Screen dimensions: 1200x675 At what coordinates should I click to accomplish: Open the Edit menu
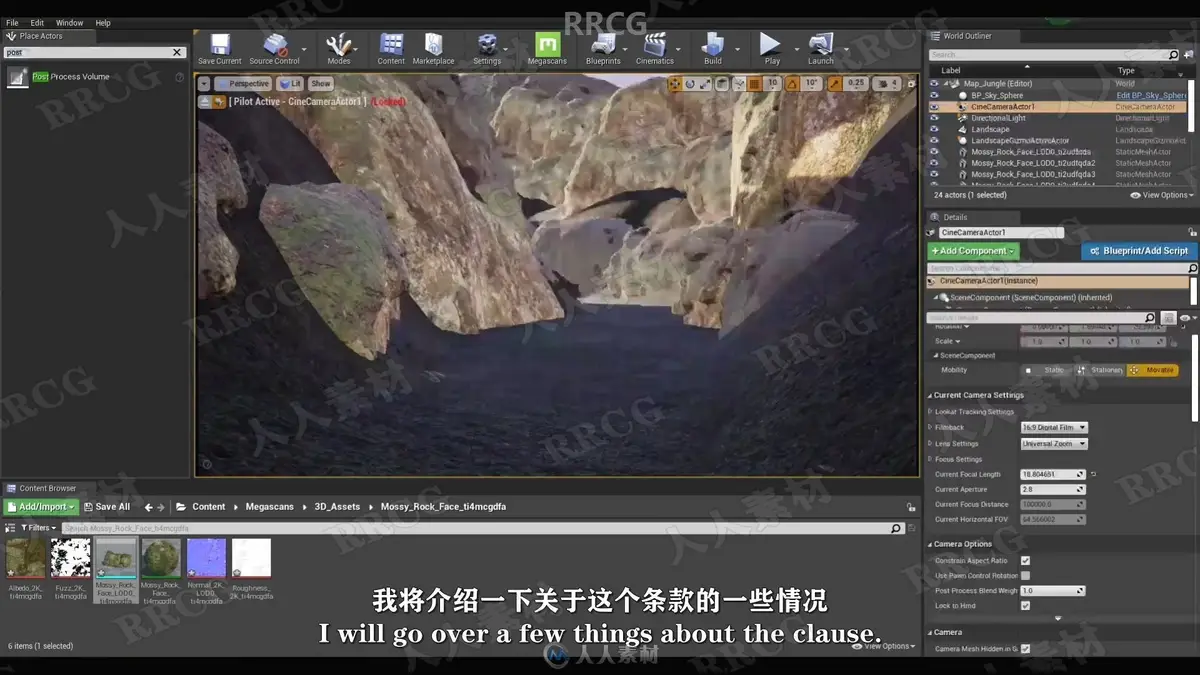pyautogui.click(x=37, y=22)
